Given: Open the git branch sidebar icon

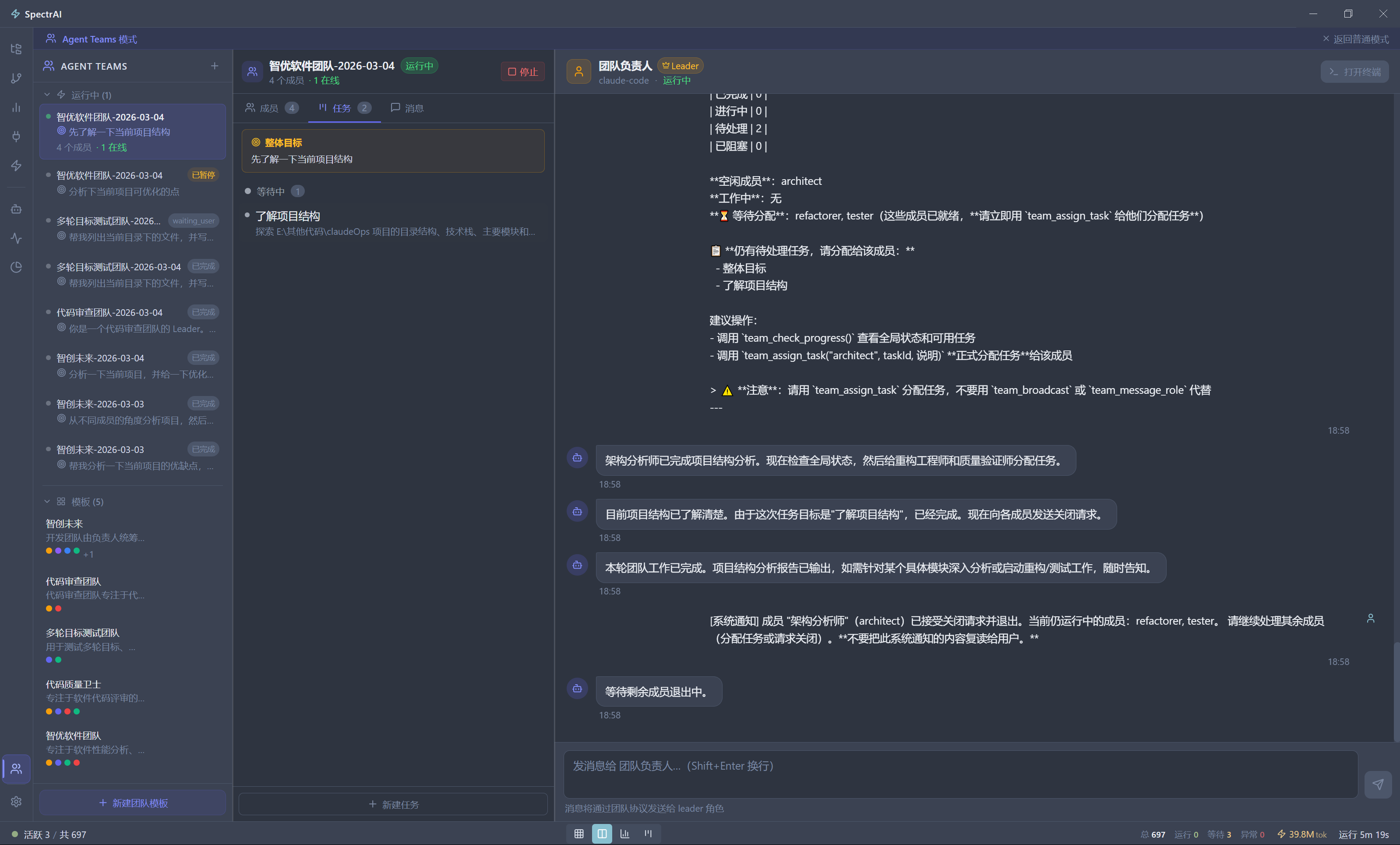Looking at the screenshot, I should pyautogui.click(x=16, y=78).
